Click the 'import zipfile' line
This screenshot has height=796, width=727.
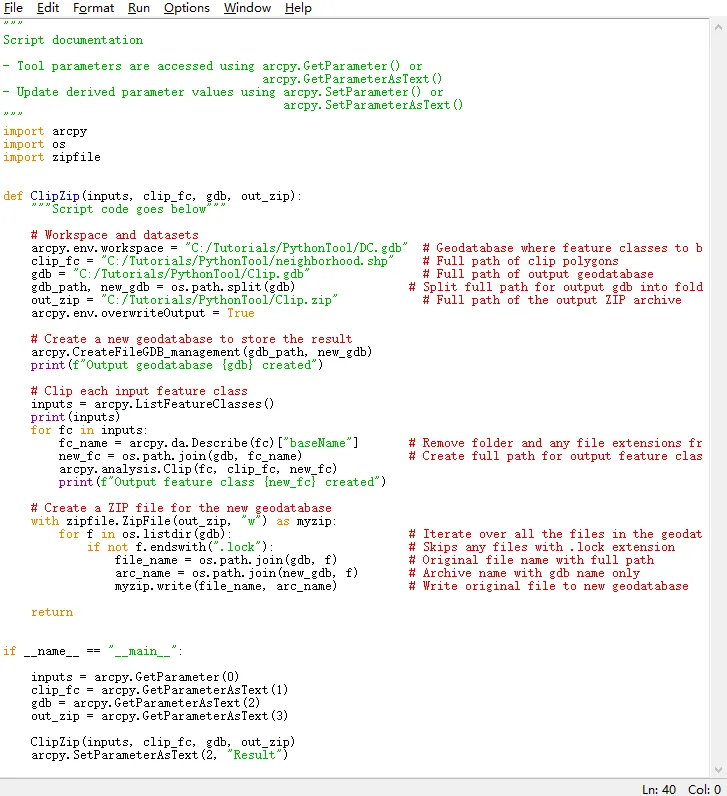click(x=52, y=157)
